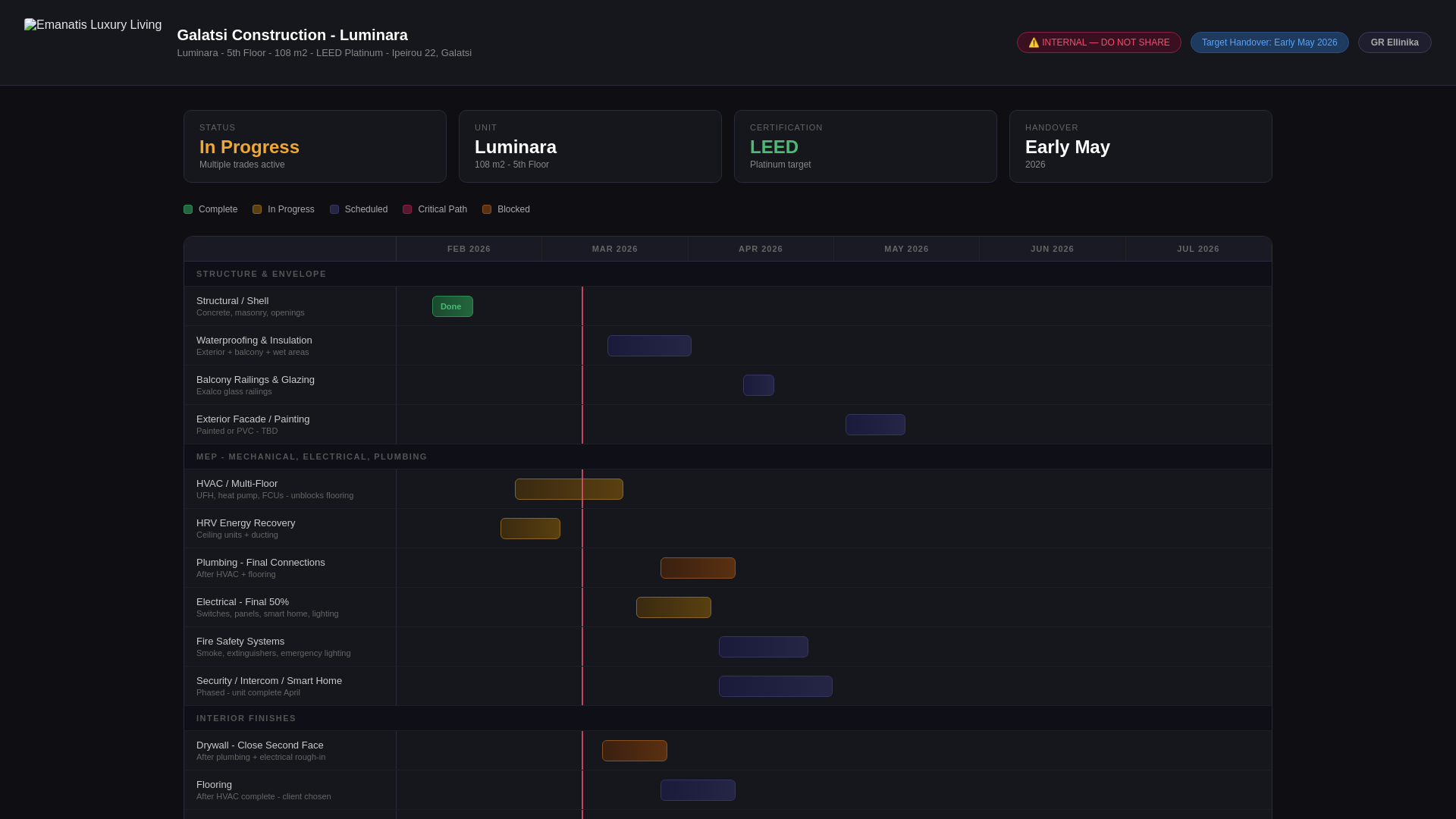
Task: Click the Drywall - Close Second Face bar
Action: pyautogui.click(x=635, y=751)
